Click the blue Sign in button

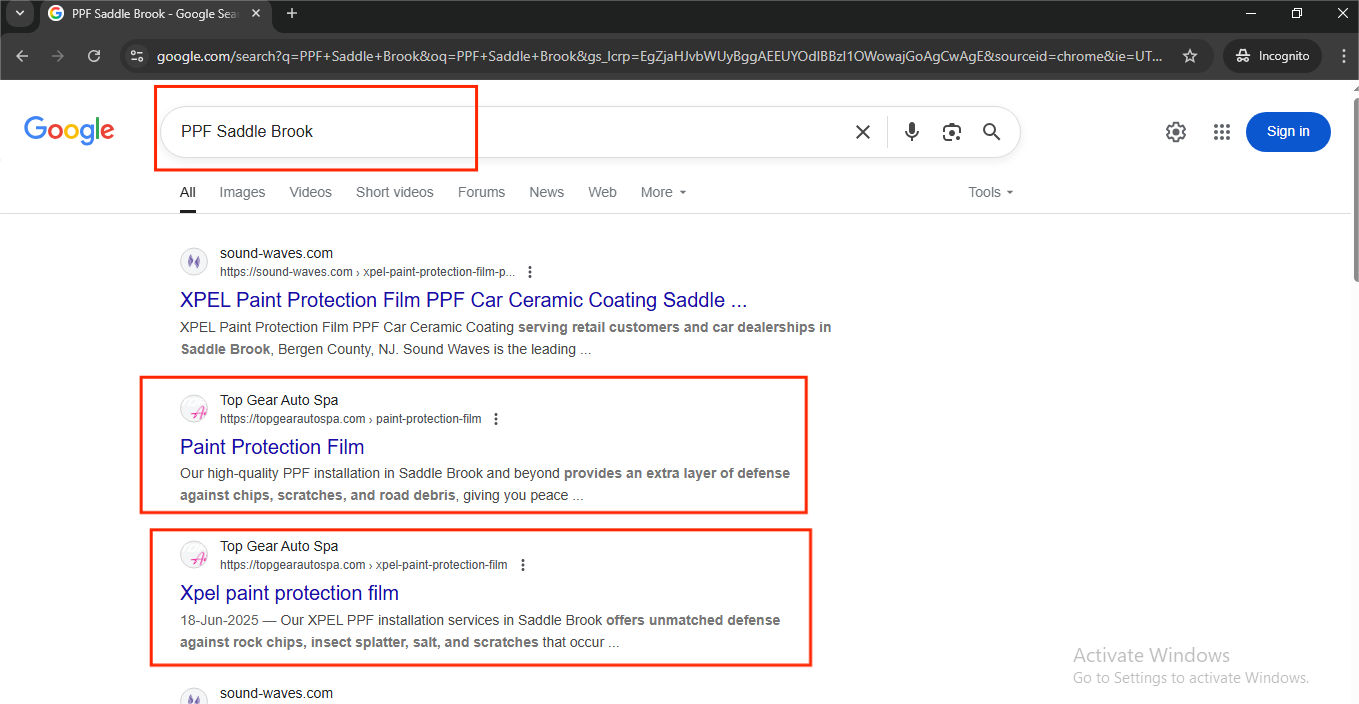(1287, 132)
